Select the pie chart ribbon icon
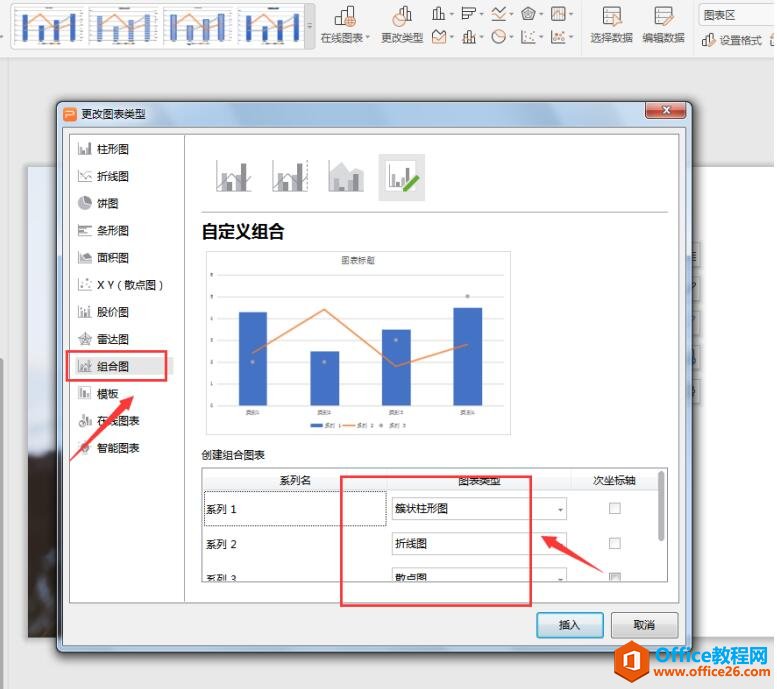 [x=499, y=37]
